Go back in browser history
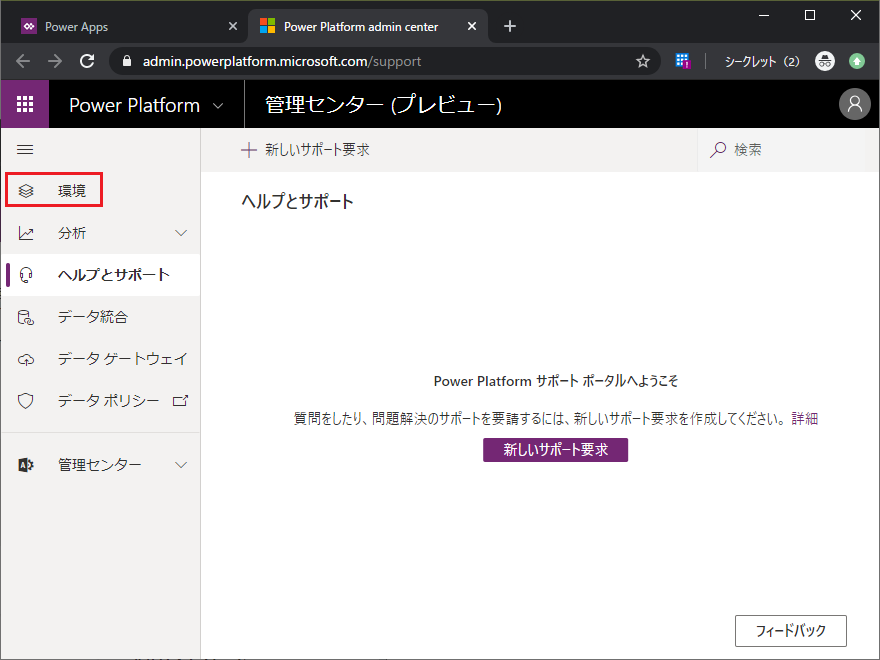The image size is (880, 660). pyautogui.click(x=23, y=61)
